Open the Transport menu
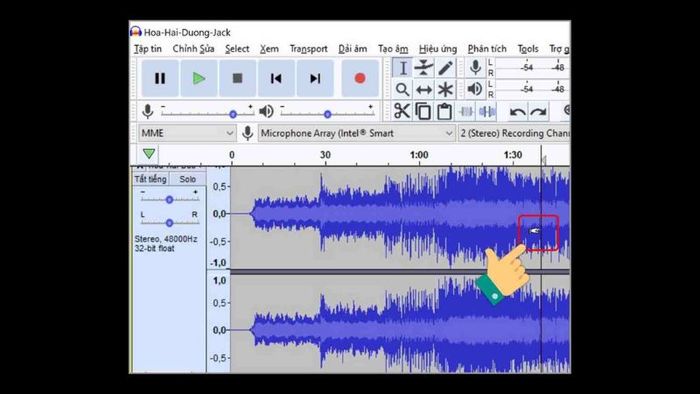This screenshot has width=700, height=394. point(308,49)
